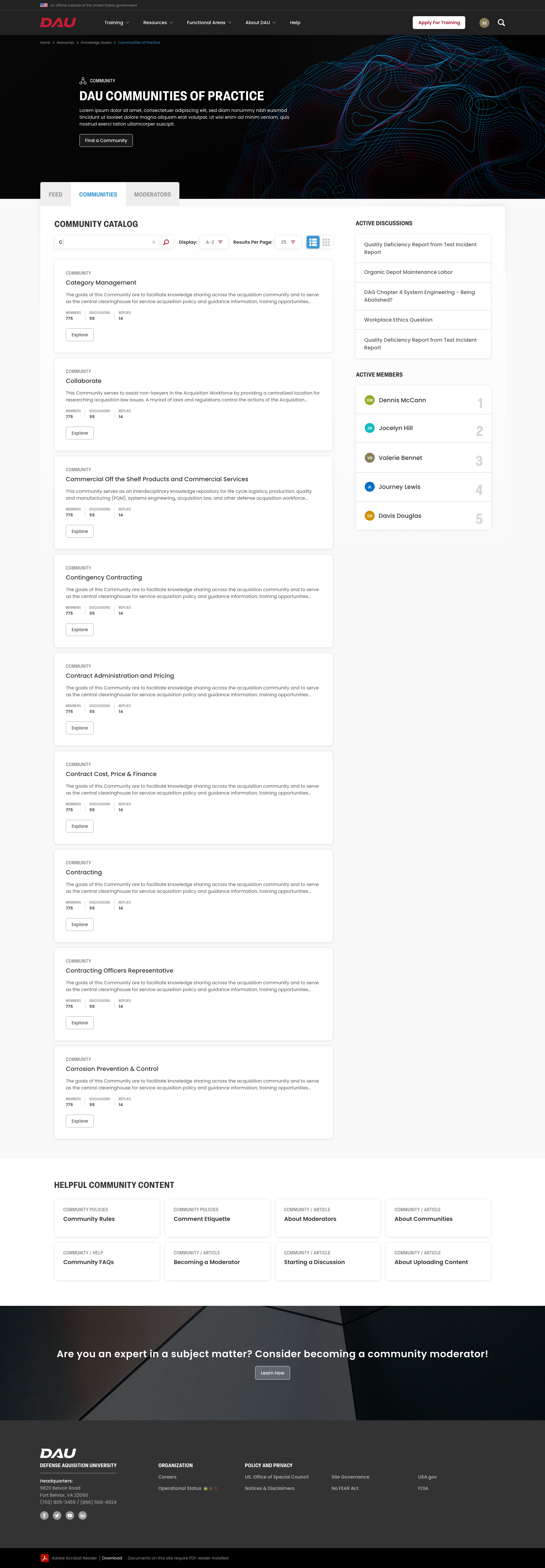Switch to the Moderators tab

(x=152, y=194)
